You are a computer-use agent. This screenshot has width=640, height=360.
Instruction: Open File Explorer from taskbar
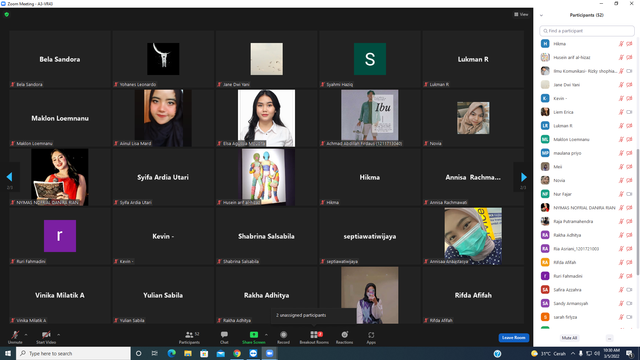188,353
